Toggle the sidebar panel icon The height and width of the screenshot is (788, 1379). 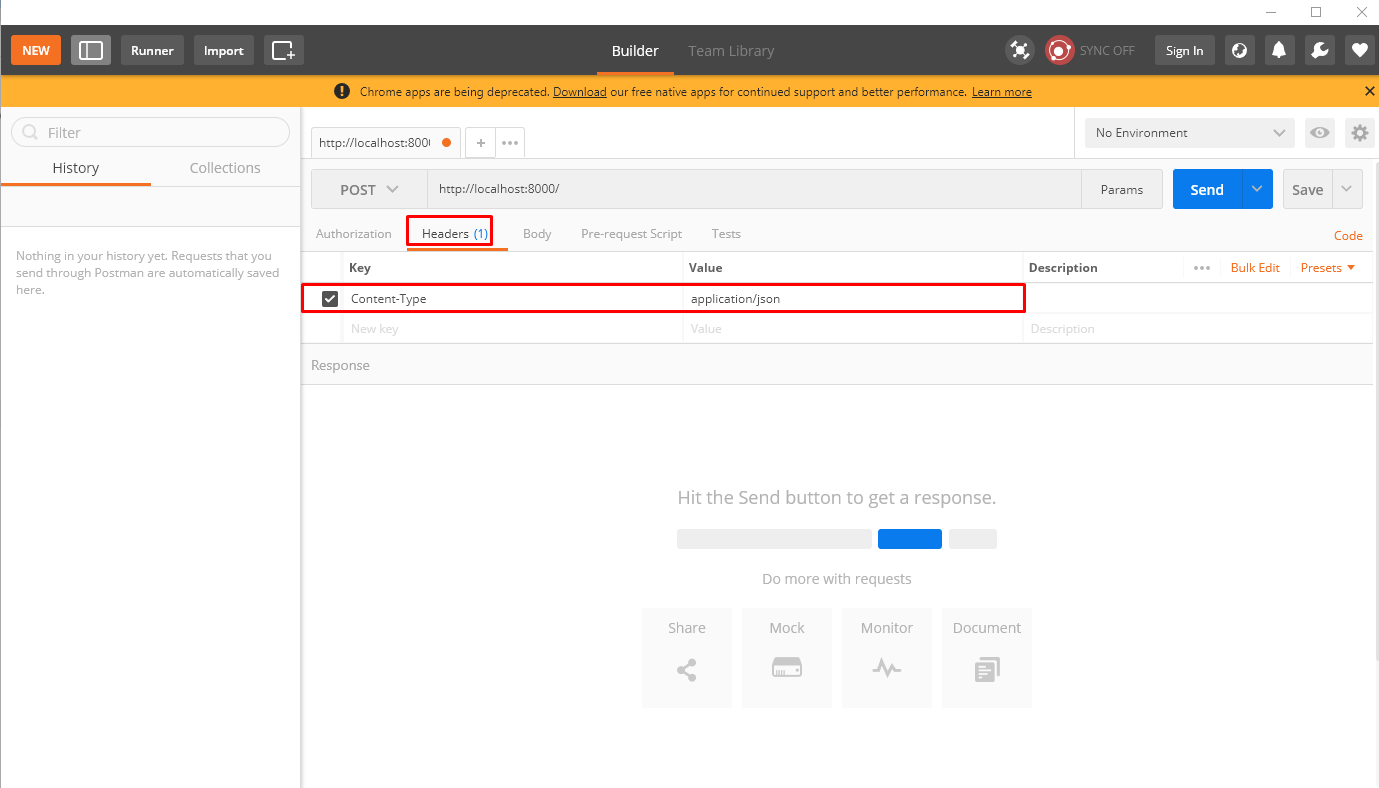91,50
